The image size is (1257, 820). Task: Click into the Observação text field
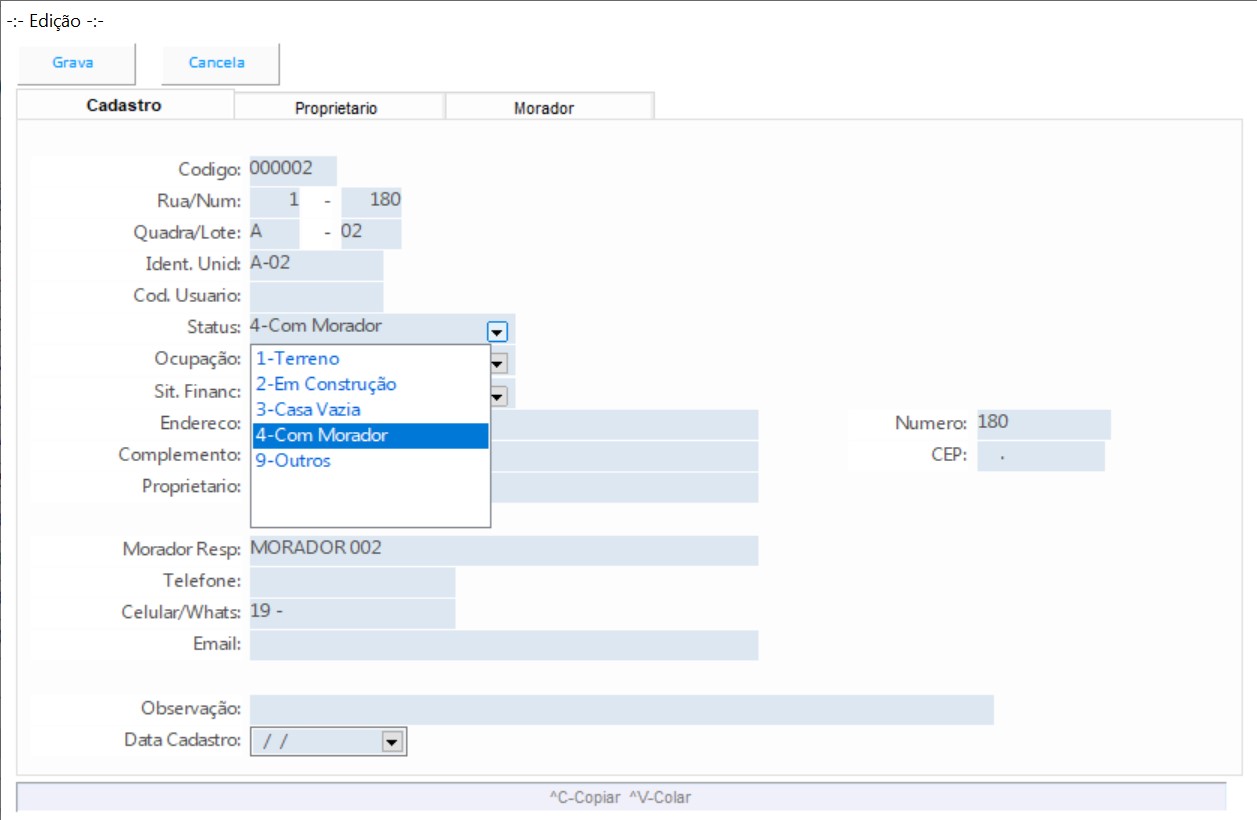(621, 709)
